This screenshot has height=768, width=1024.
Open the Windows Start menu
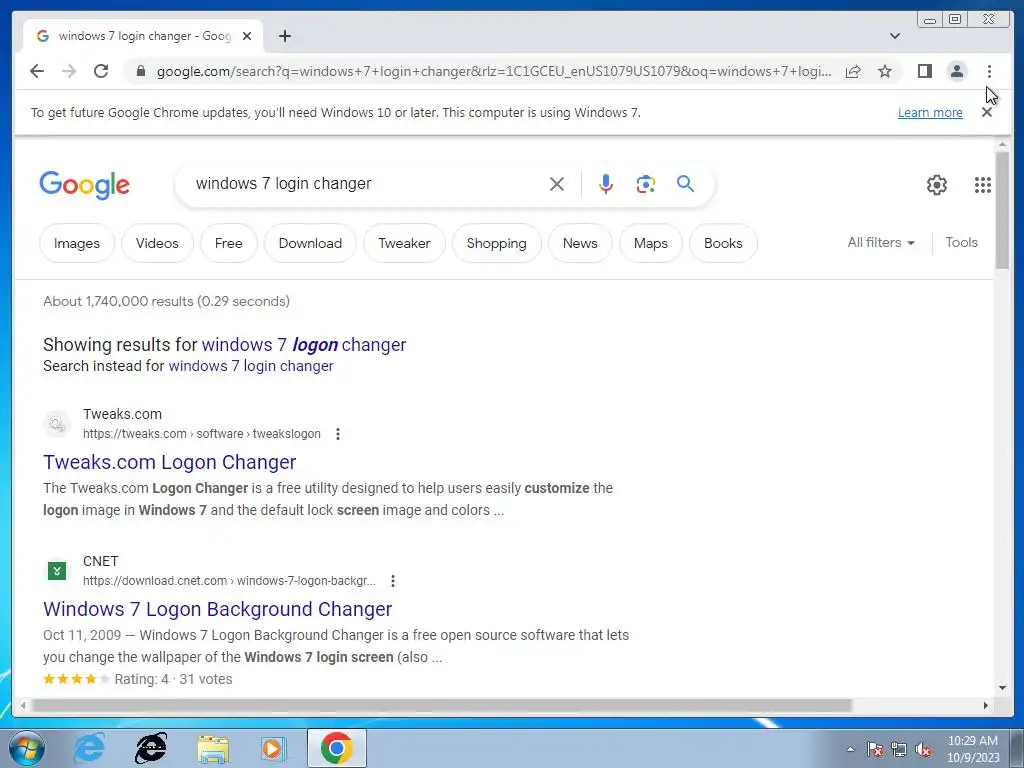pos(27,748)
